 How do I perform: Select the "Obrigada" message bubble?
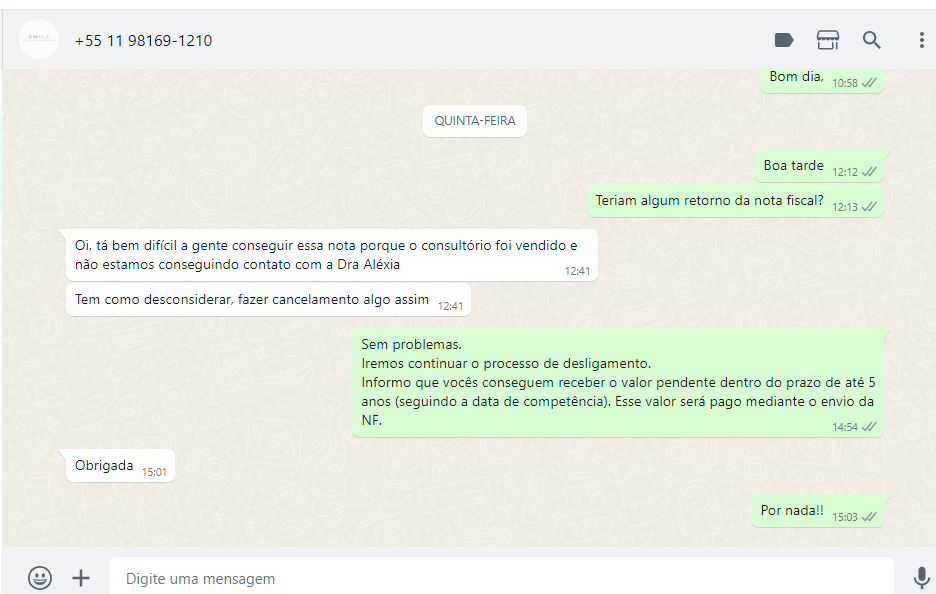pyautogui.click(x=121, y=466)
